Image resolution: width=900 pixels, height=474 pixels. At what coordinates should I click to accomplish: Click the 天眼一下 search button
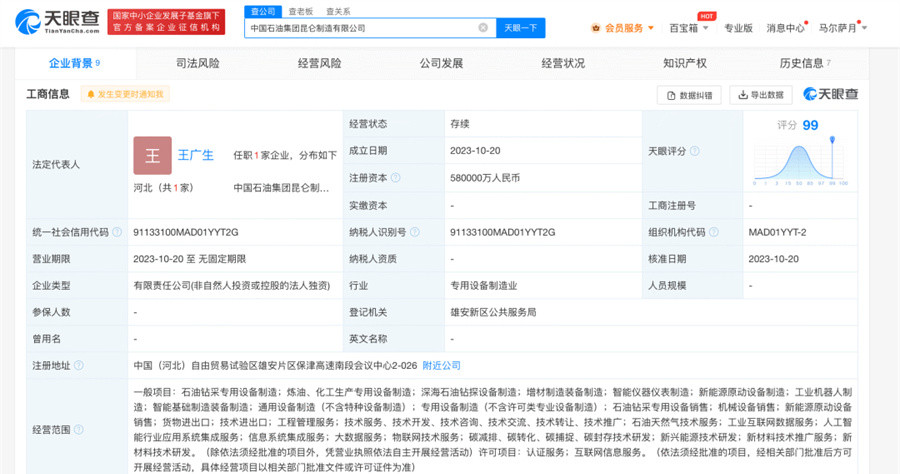(x=521, y=28)
